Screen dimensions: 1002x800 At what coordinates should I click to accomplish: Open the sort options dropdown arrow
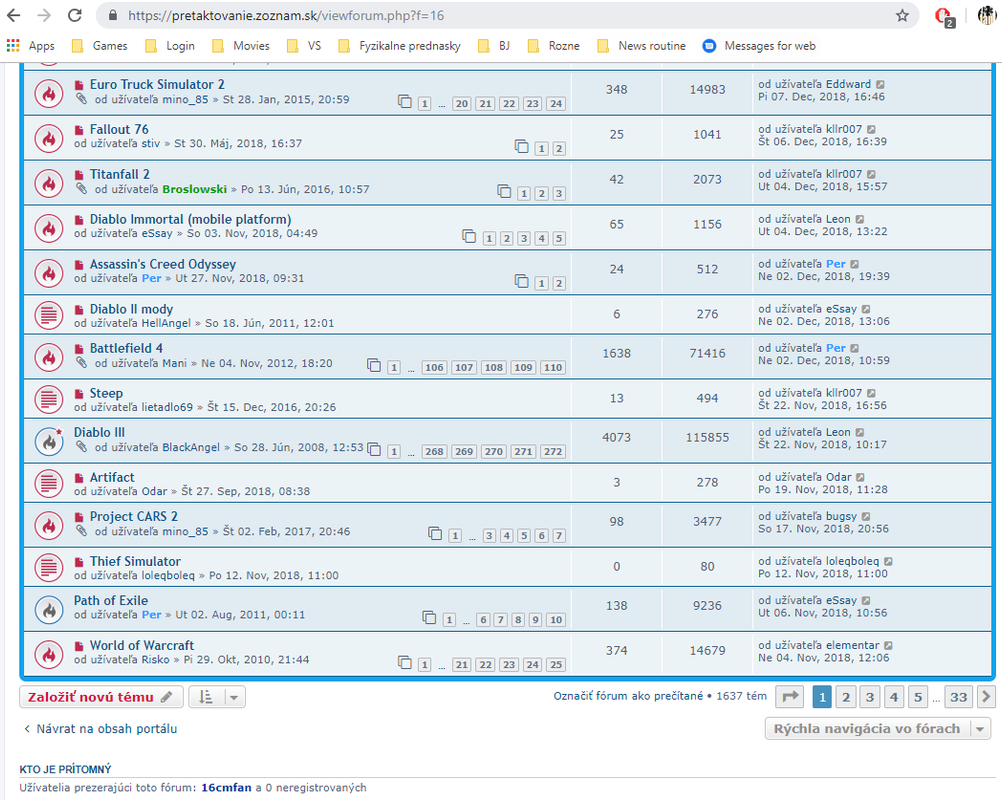click(x=234, y=697)
